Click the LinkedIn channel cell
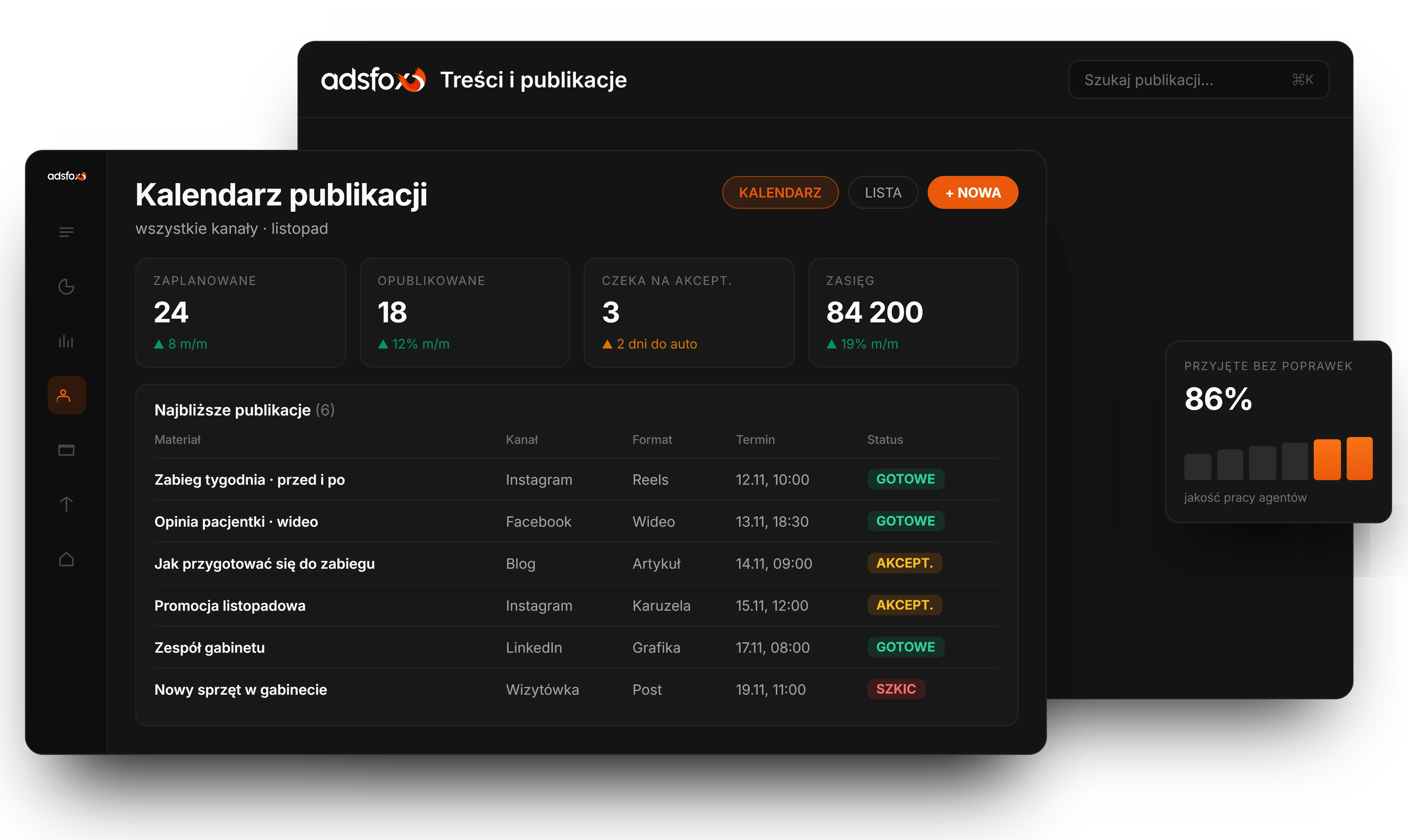 click(x=534, y=647)
